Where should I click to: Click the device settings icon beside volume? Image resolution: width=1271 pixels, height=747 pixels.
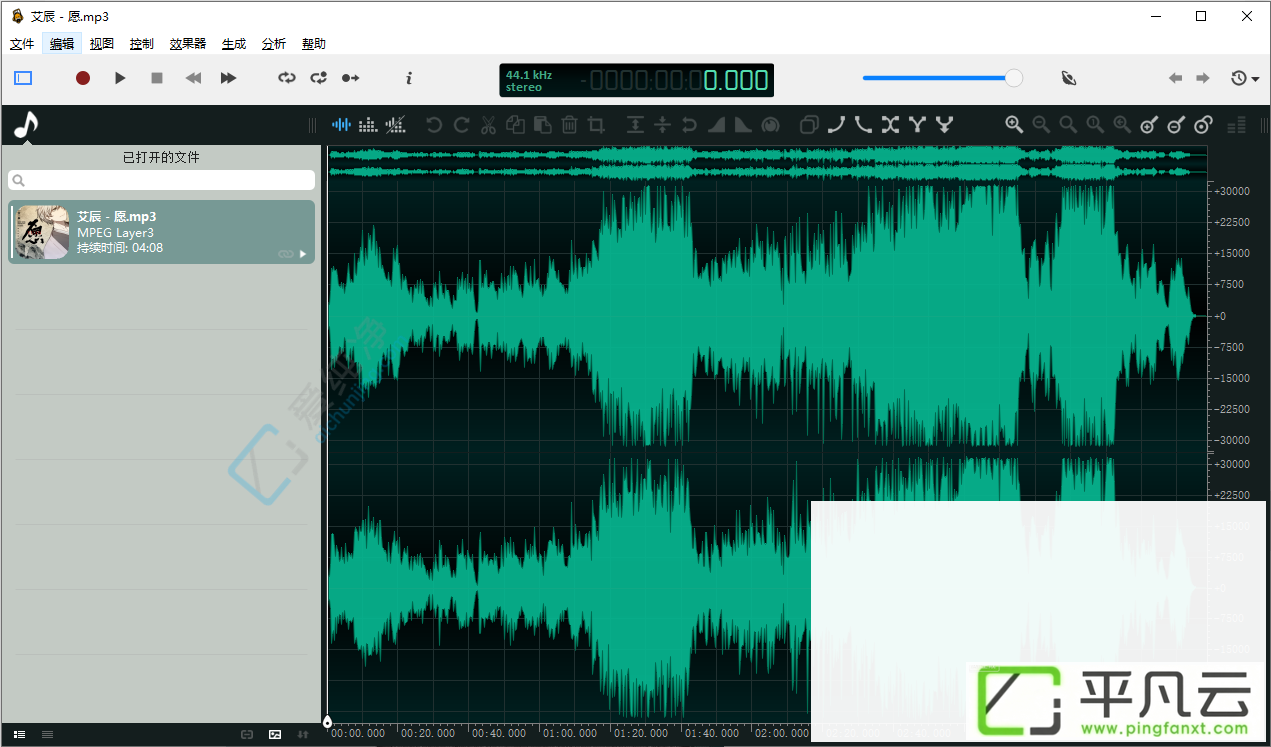(x=1069, y=78)
